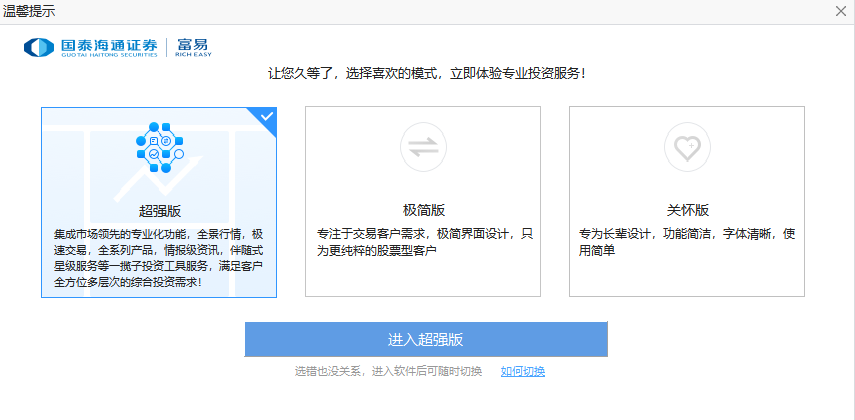The image size is (855, 420).
Task: Select the 超强版 mode title
Action: [x=160, y=211]
